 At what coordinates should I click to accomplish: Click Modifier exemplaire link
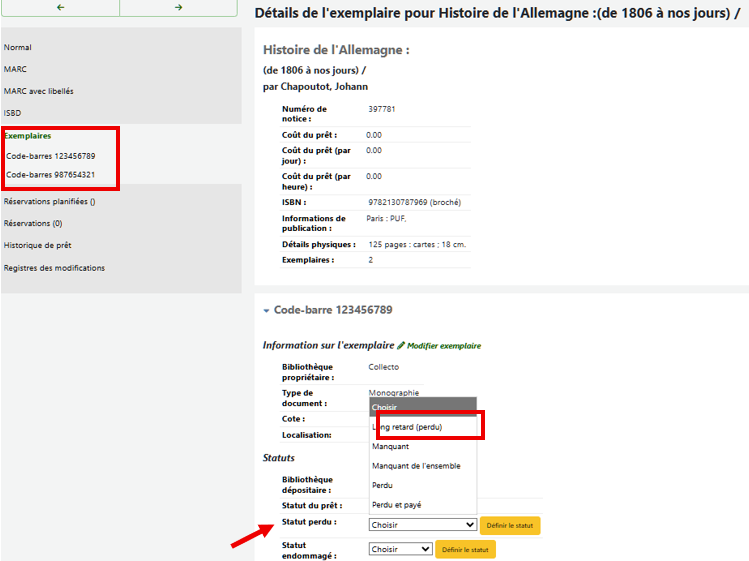[444, 346]
